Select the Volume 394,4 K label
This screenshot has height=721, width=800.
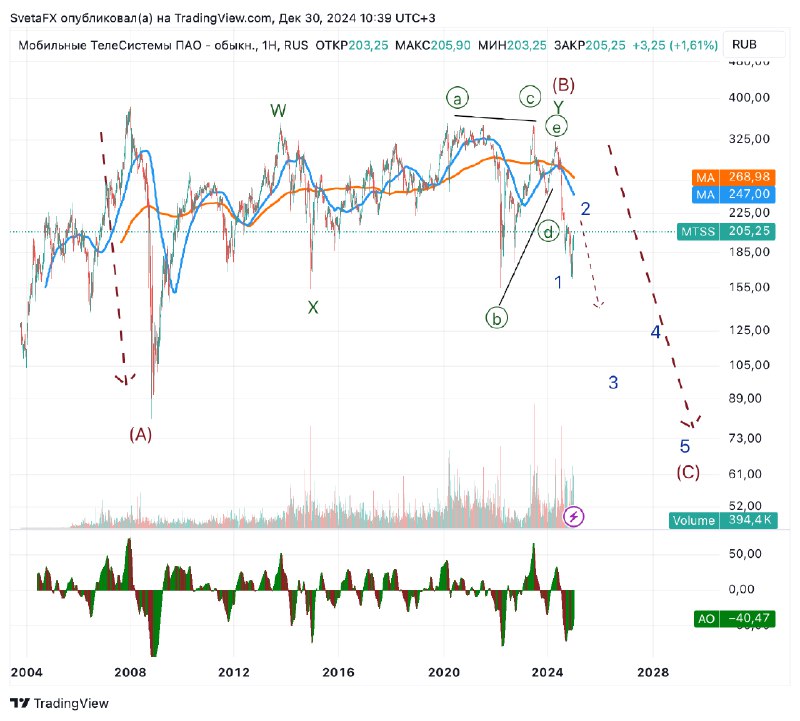pyautogui.click(x=723, y=520)
